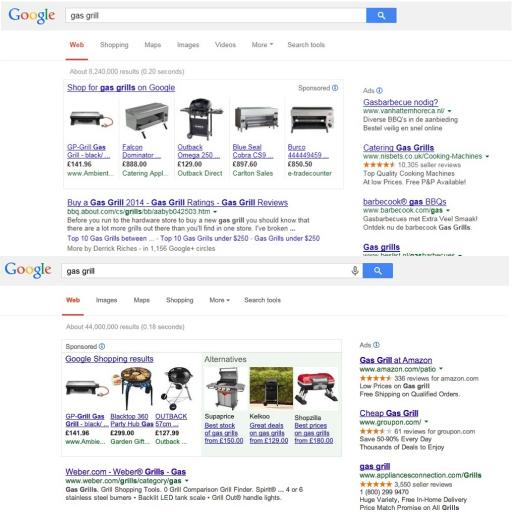Click the microphone voice search icon
The image size is (512, 512).
355,271
